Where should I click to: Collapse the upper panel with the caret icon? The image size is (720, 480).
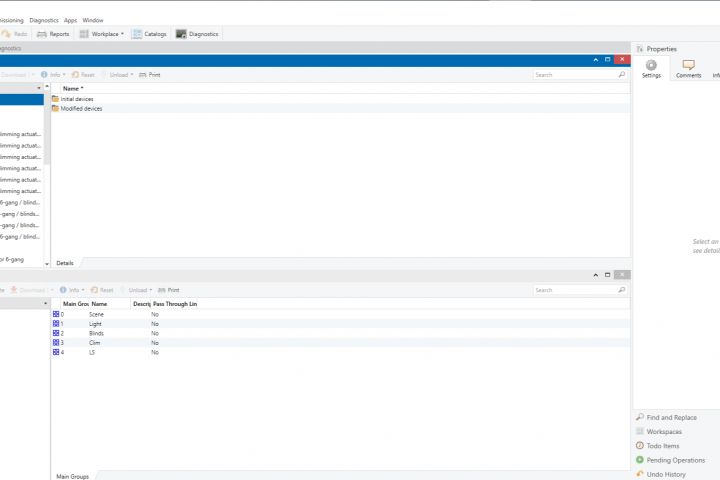pos(596,60)
